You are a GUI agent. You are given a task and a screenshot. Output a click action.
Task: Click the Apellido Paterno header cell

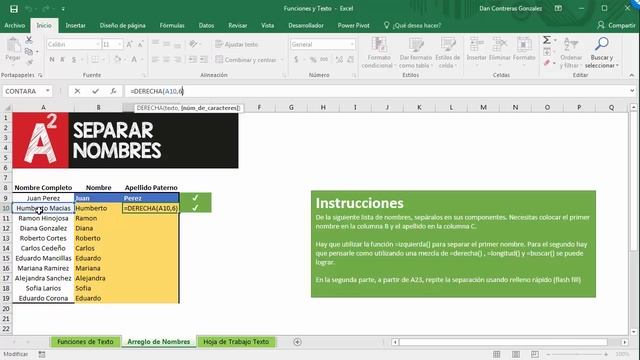click(151, 187)
